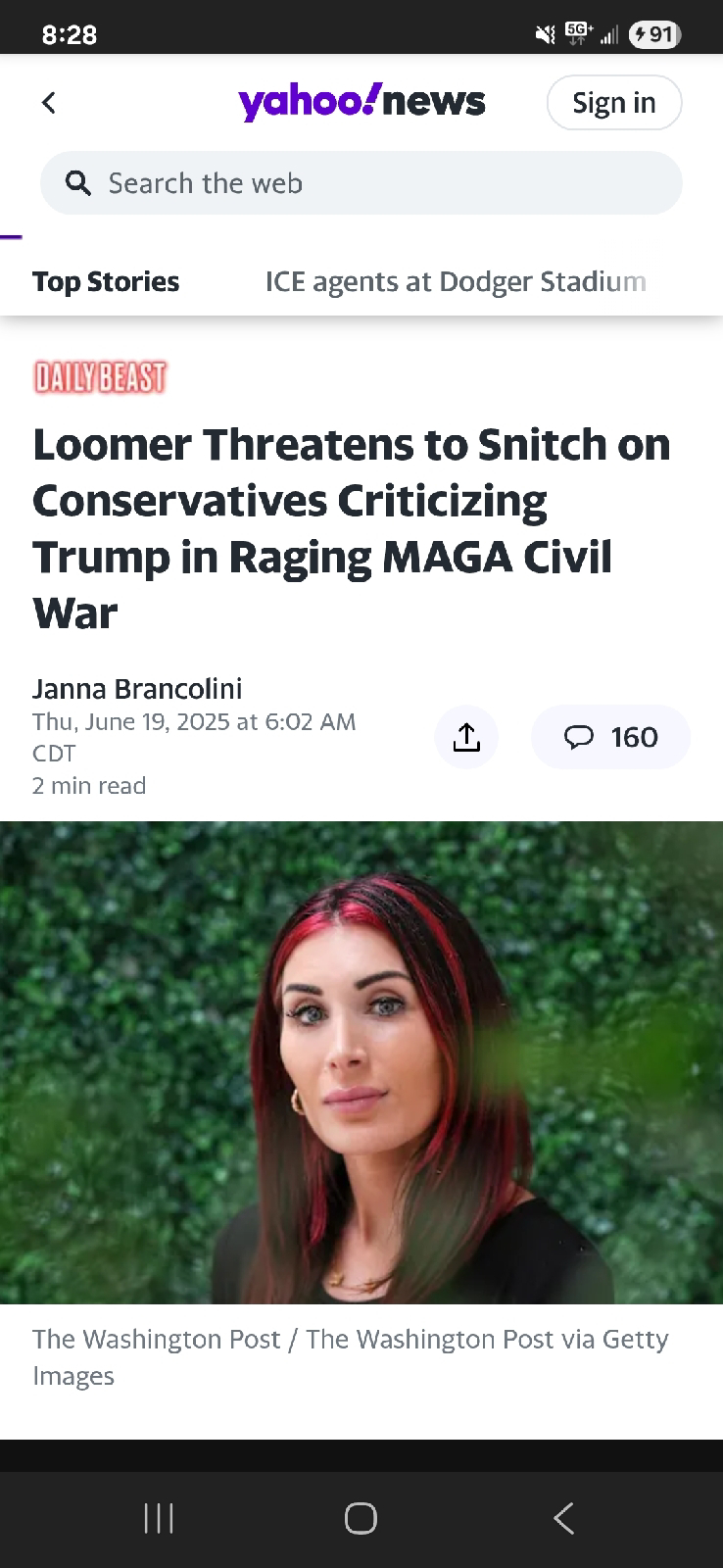Tap the Android home button
723x1568 pixels.
point(361,1518)
